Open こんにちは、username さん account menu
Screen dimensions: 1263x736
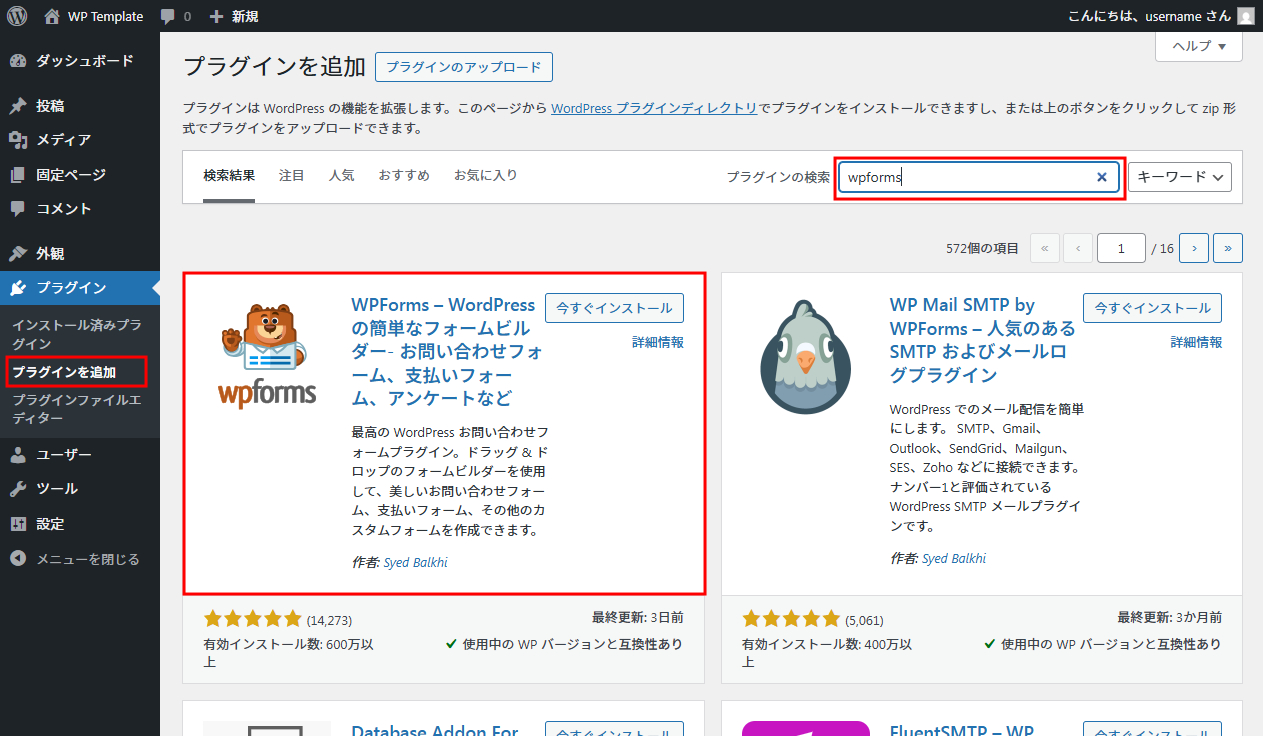[x=1161, y=16]
